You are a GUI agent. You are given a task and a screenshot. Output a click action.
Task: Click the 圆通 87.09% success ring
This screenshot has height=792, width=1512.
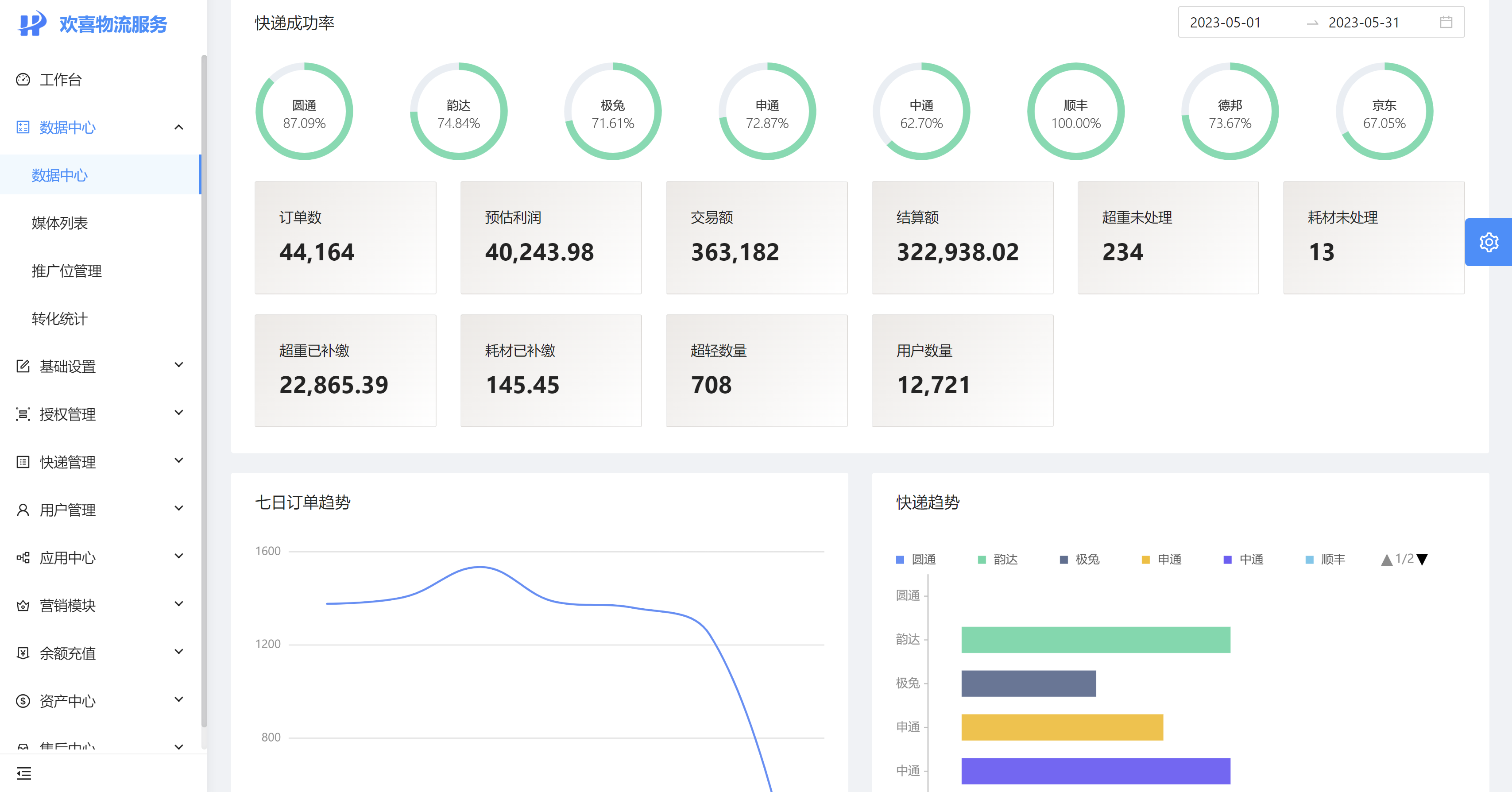(x=304, y=111)
